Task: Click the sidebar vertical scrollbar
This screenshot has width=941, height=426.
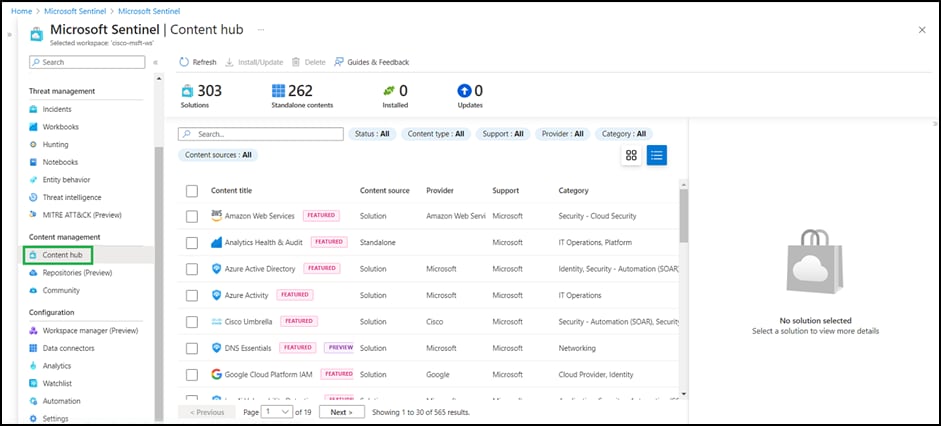Action: pyautogui.click(x=158, y=285)
